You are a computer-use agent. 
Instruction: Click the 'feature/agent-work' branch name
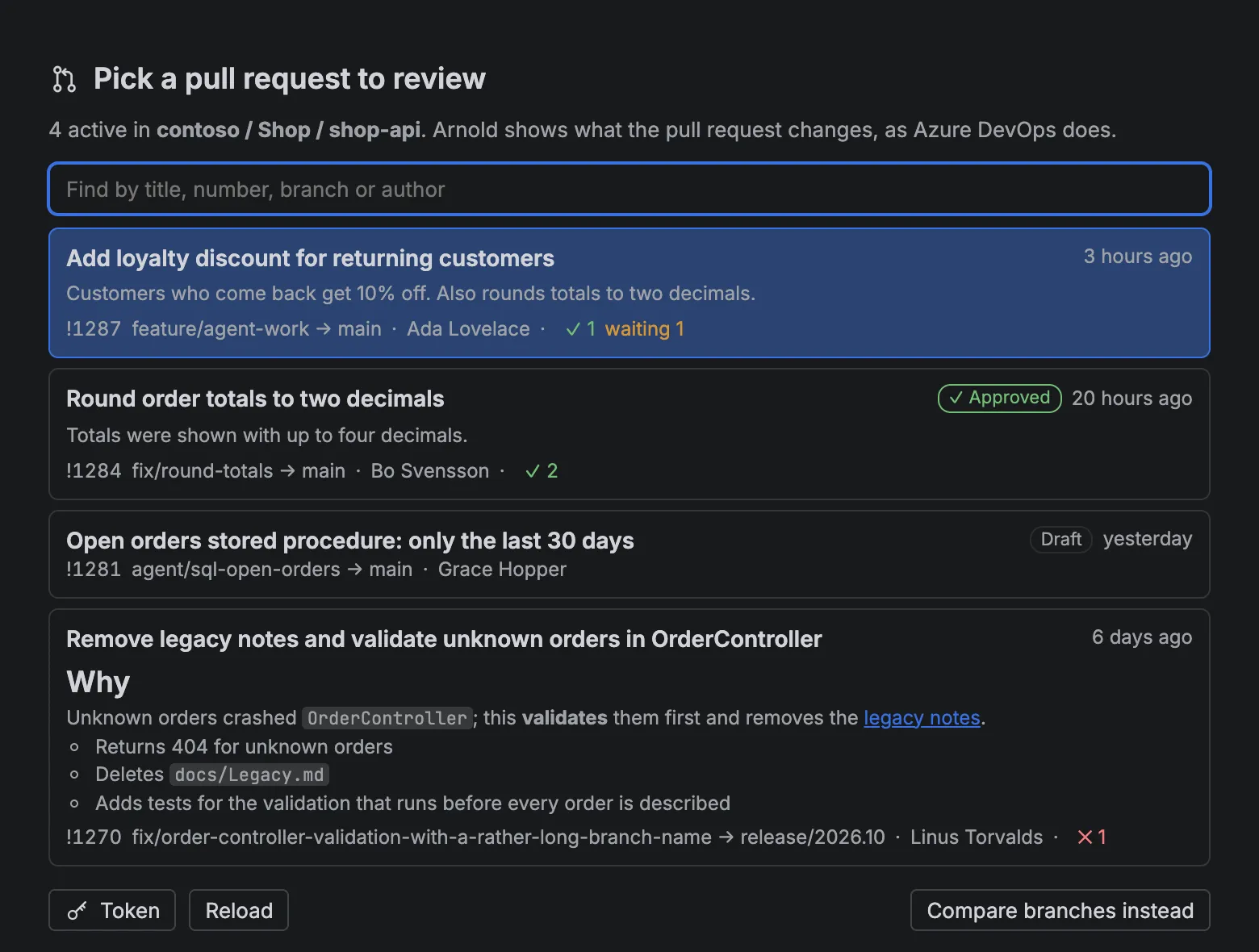220,329
